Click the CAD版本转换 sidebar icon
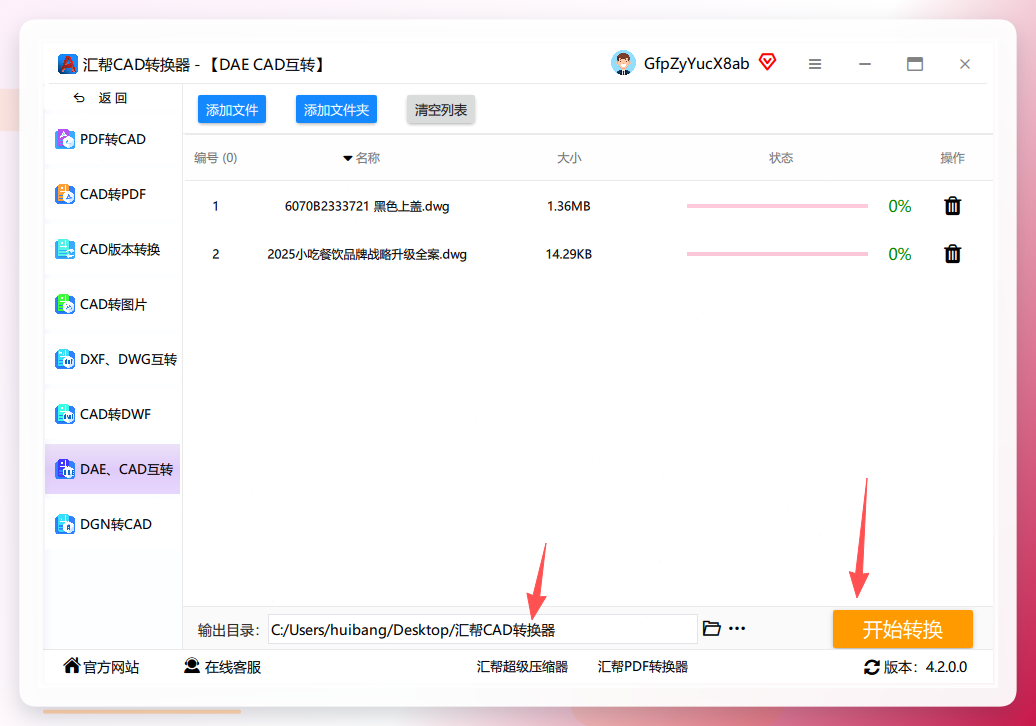Image resolution: width=1036 pixels, height=726 pixels. 65,249
